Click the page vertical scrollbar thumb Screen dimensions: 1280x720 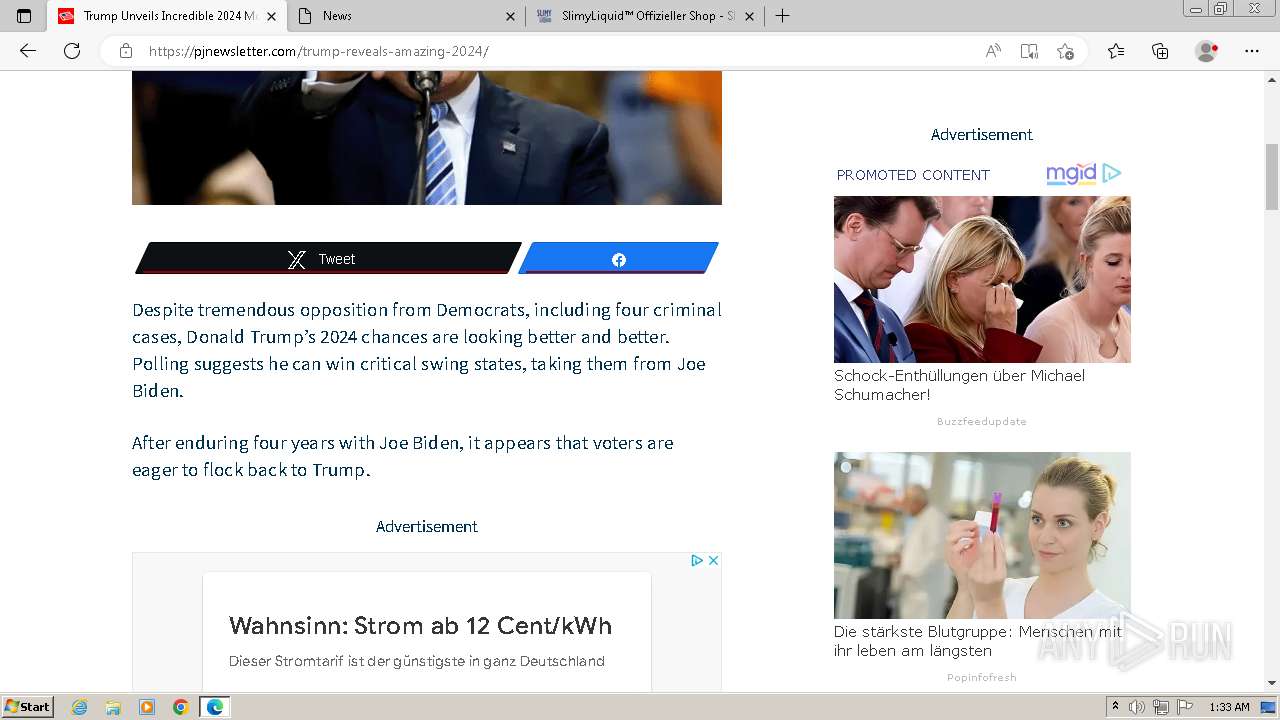pyautogui.click(x=1272, y=177)
